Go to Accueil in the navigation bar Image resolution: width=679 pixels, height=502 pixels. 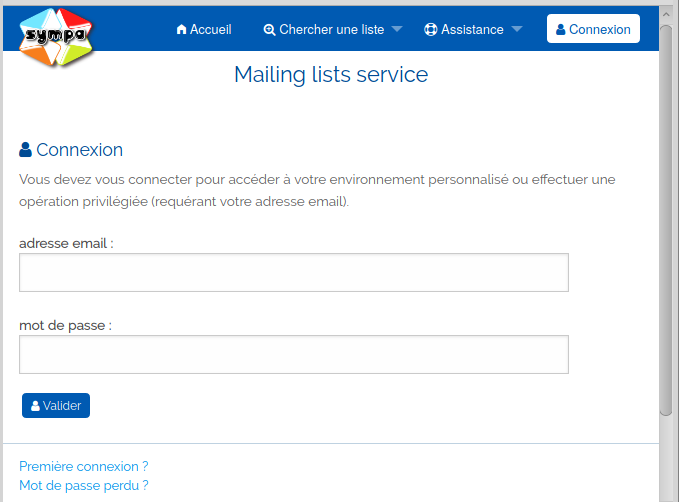pyautogui.click(x=210, y=30)
